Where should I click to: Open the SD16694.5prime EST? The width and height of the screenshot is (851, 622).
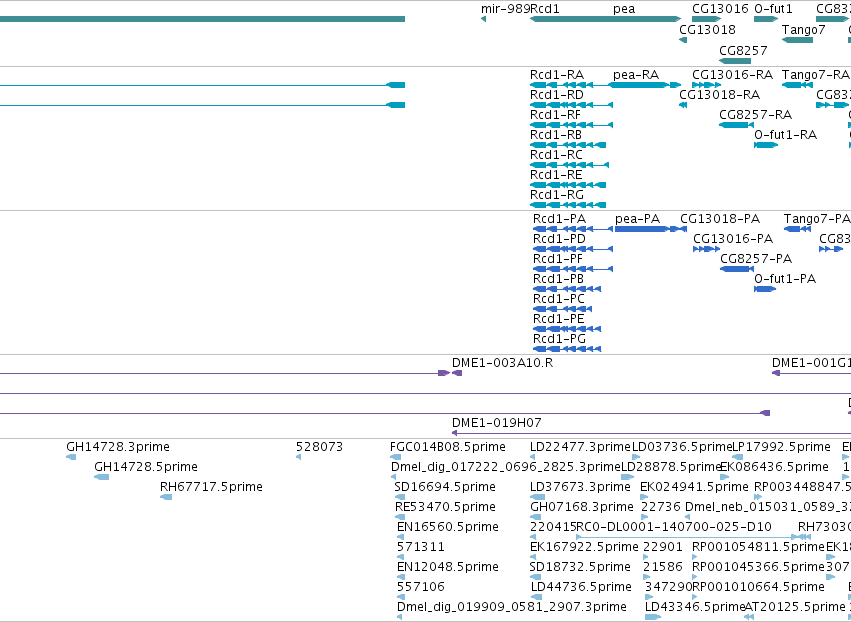click(400, 497)
